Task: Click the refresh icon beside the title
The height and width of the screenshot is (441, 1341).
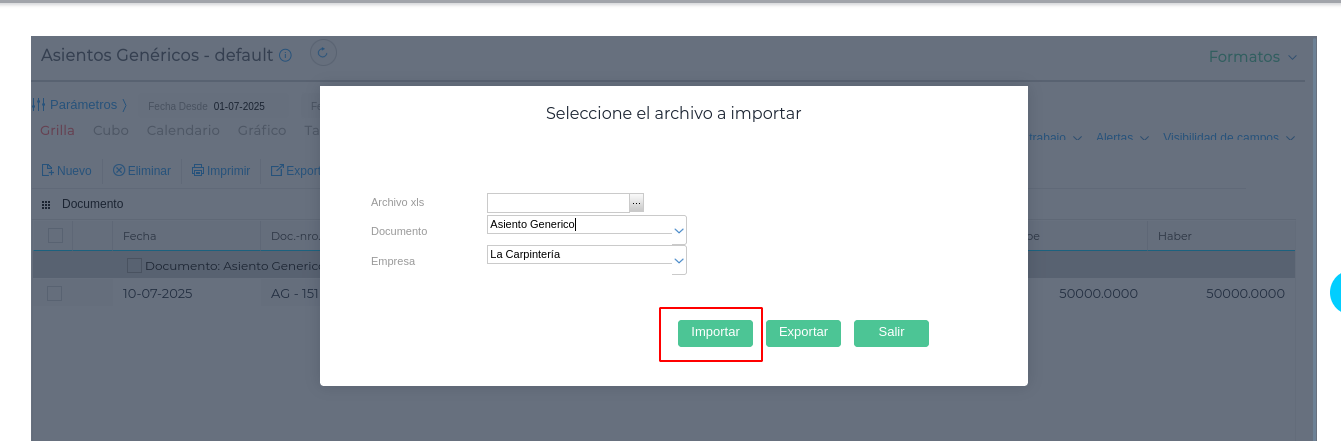Action: pos(323,53)
